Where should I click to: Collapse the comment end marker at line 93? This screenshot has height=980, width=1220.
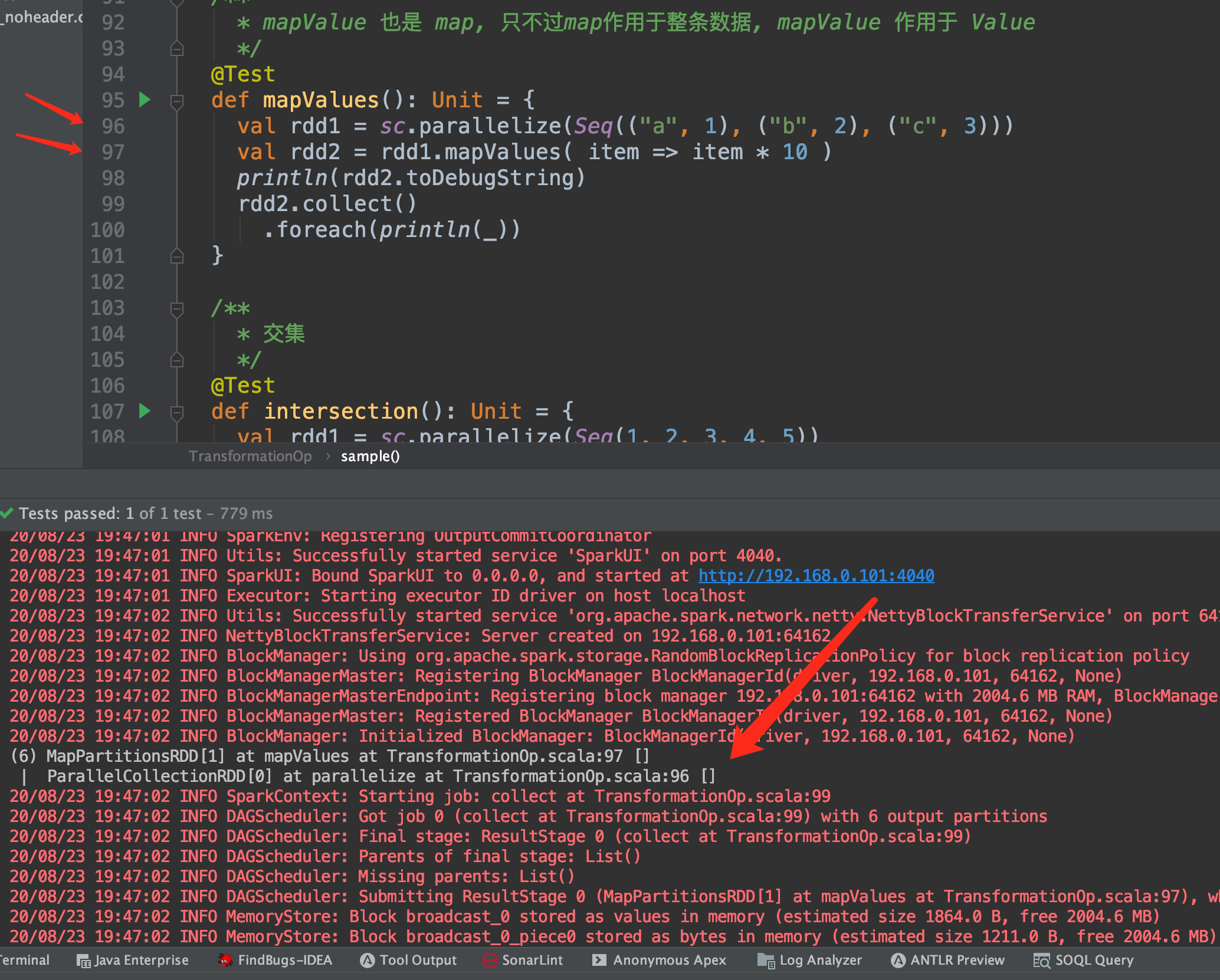pyautogui.click(x=176, y=49)
